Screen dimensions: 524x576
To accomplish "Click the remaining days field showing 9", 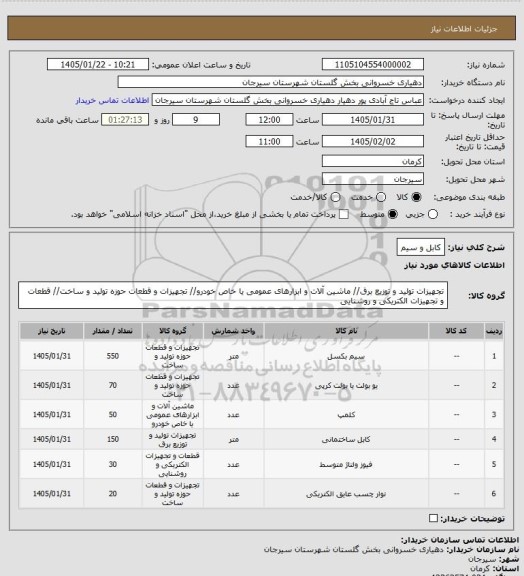I will click(196, 120).
